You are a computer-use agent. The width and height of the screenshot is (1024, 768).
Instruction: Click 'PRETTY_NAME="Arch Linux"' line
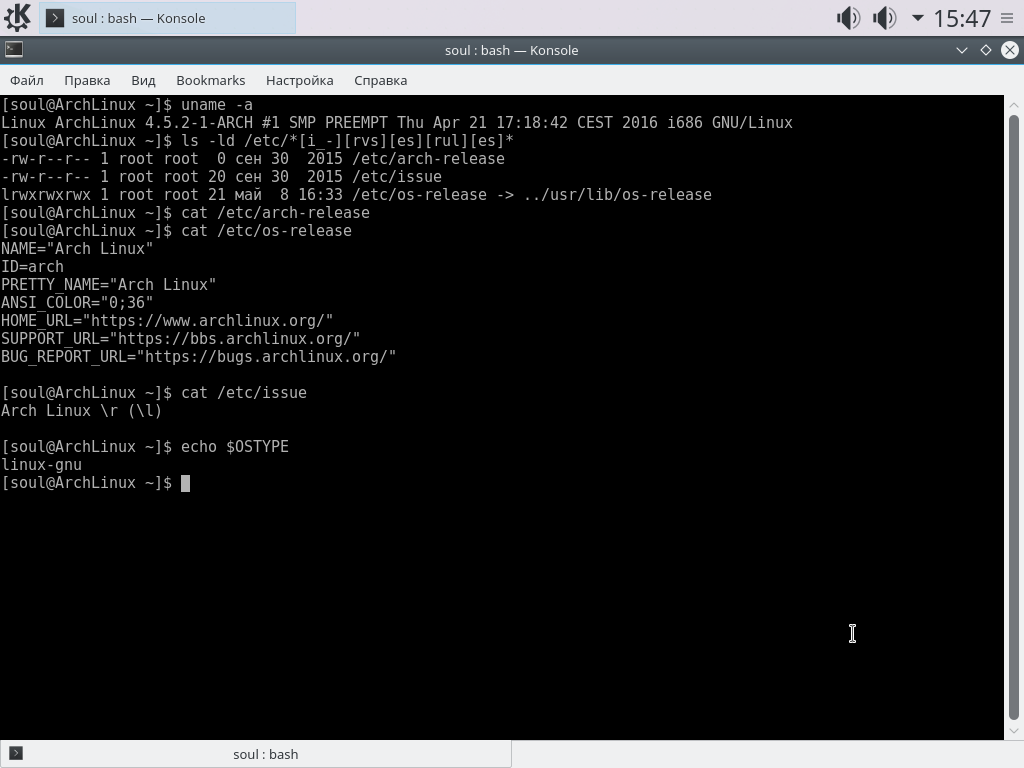(108, 285)
